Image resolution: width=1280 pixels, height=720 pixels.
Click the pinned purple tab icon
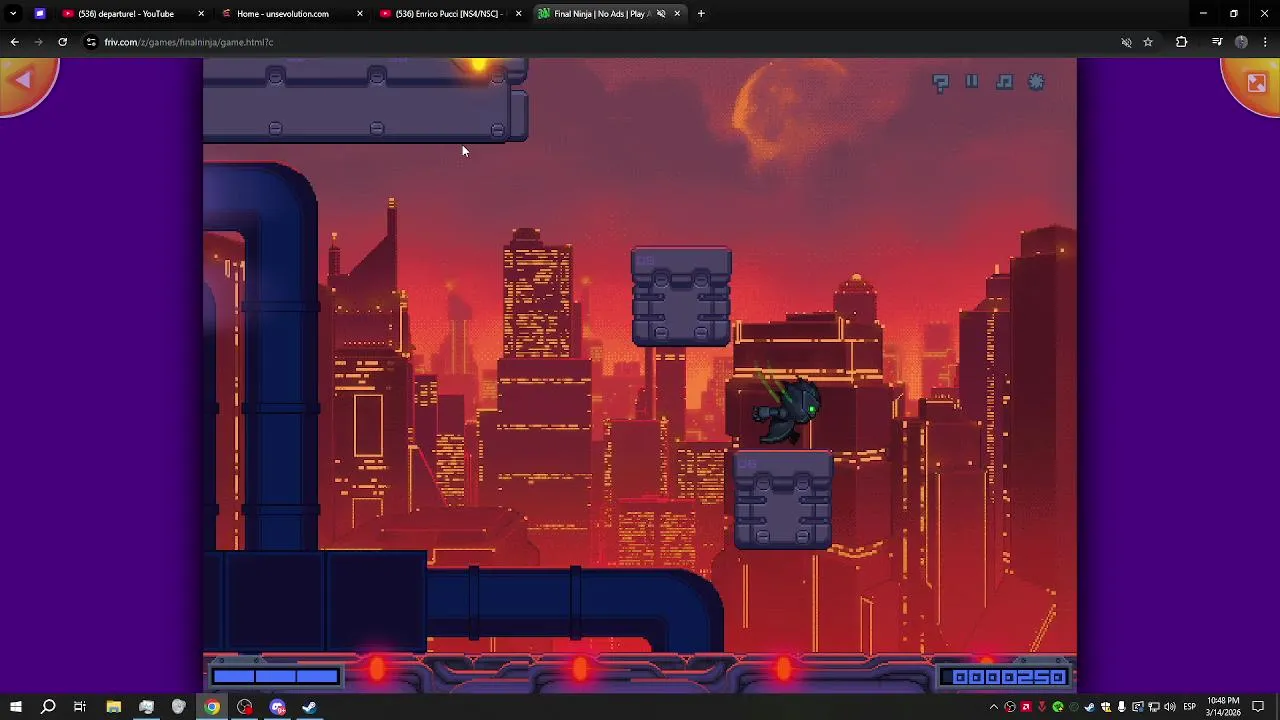coord(40,14)
